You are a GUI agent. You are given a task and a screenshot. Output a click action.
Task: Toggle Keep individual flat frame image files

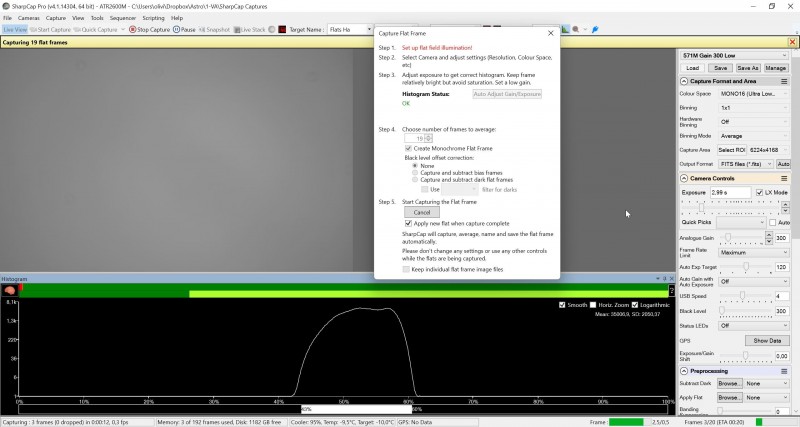pyautogui.click(x=406, y=269)
